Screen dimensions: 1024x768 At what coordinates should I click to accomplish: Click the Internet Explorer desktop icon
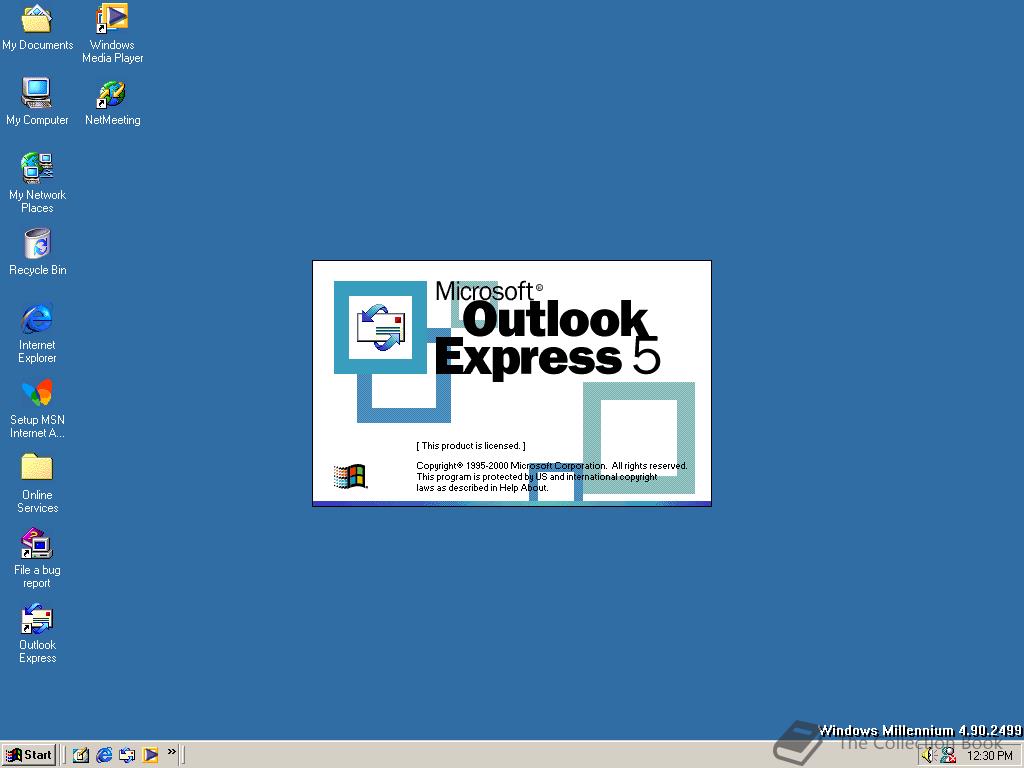click(37, 333)
